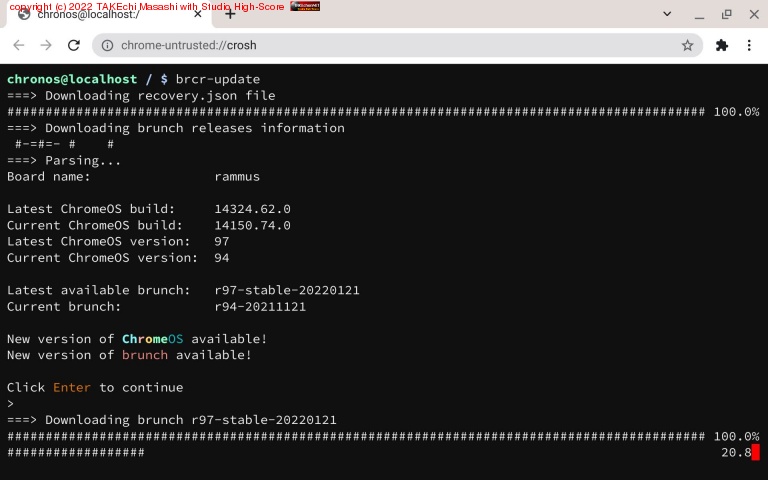Screen dimensions: 768x480
Task: Reload the crosh page
Action: [x=74, y=45]
